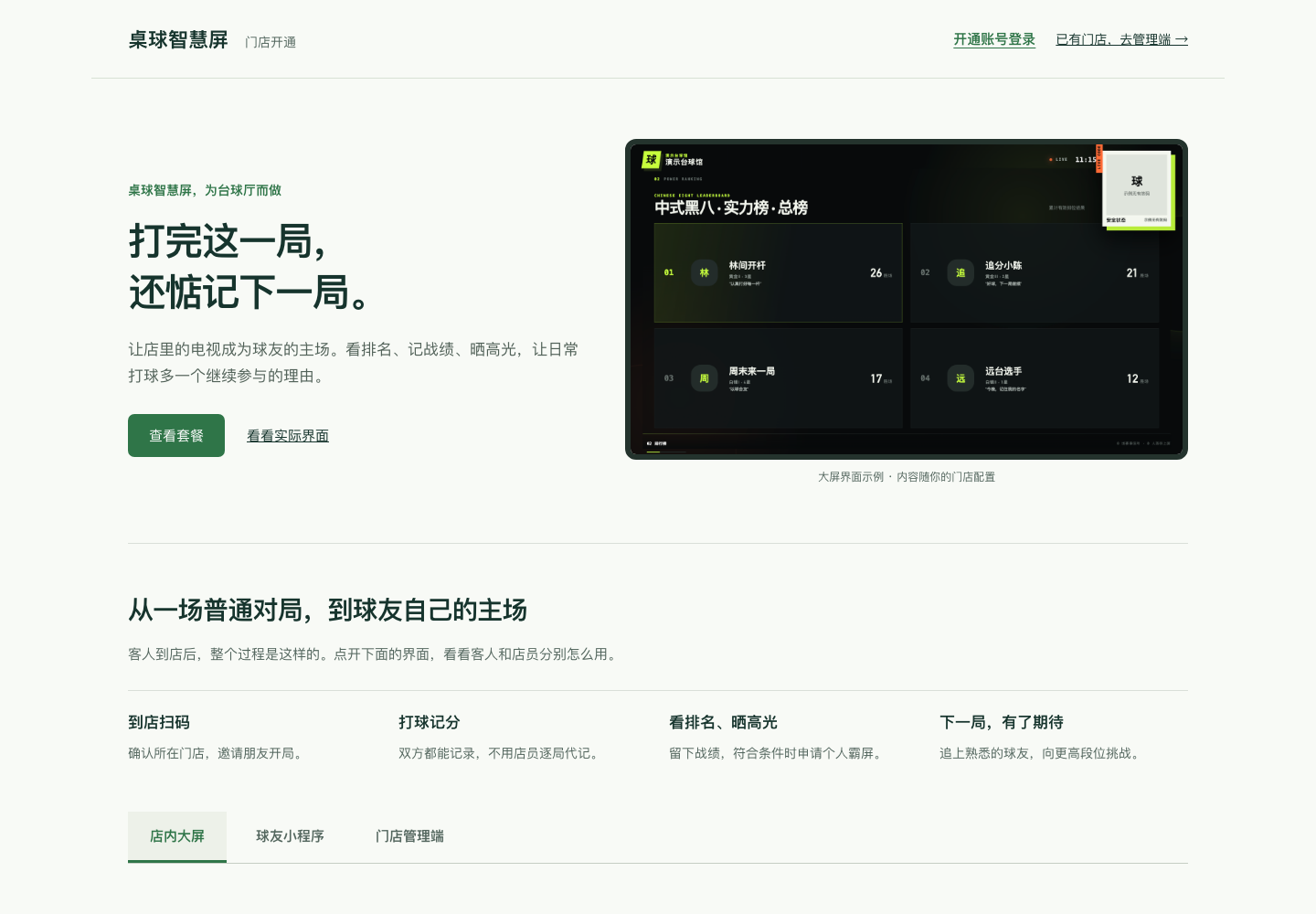The image size is (1316, 914).
Task: Click the 大屏界面示例 caption under preview
Action: pyautogui.click(x=907, y=477)
